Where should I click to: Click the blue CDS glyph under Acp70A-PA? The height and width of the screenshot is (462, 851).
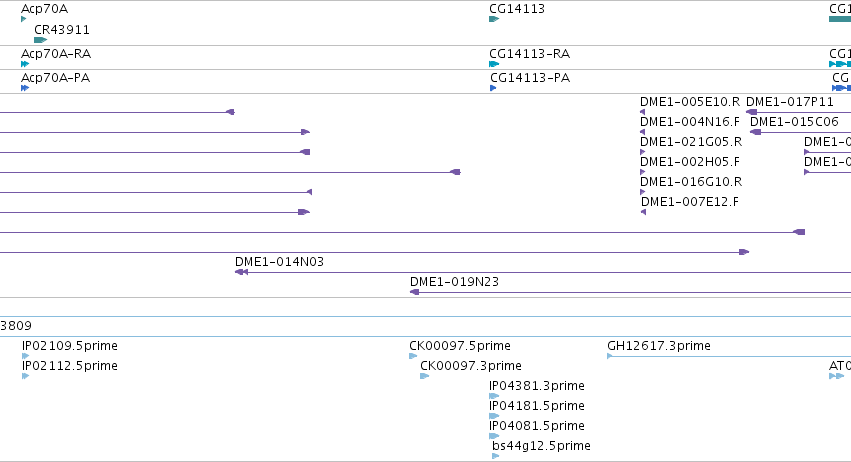[x=24, y=88]
